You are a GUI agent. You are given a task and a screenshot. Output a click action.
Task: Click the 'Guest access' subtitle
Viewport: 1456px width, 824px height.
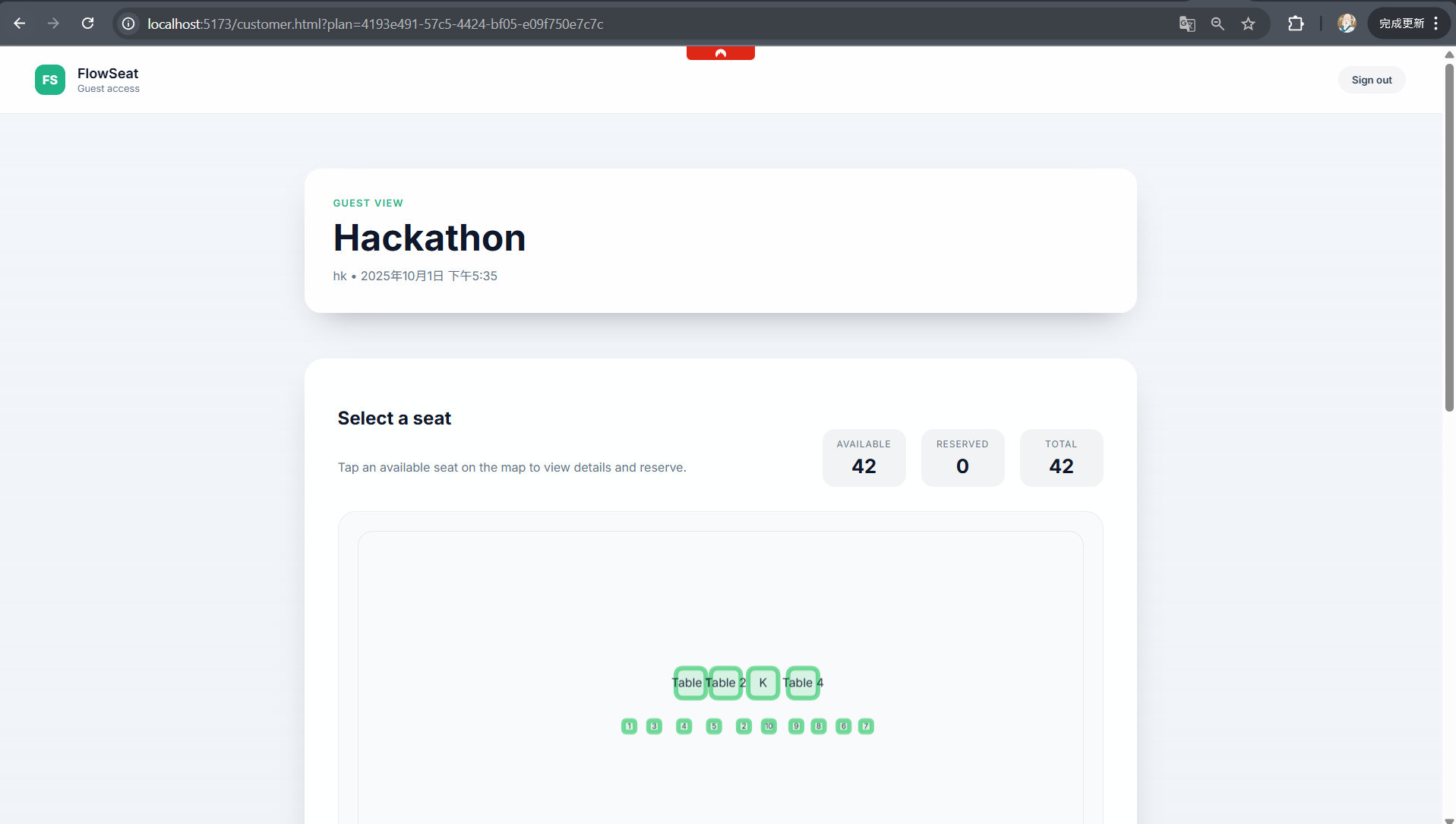109,89
